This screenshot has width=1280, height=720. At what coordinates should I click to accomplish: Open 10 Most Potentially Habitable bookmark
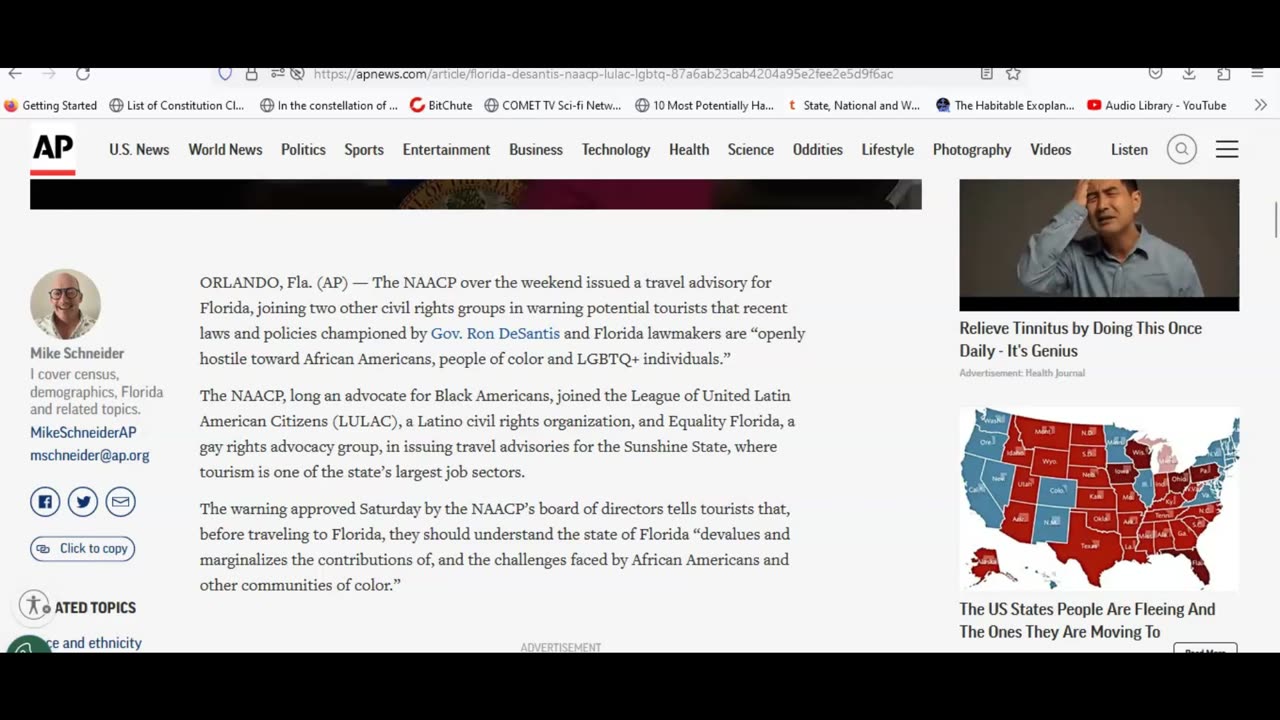pyautogui.click(x=705, y=105)
